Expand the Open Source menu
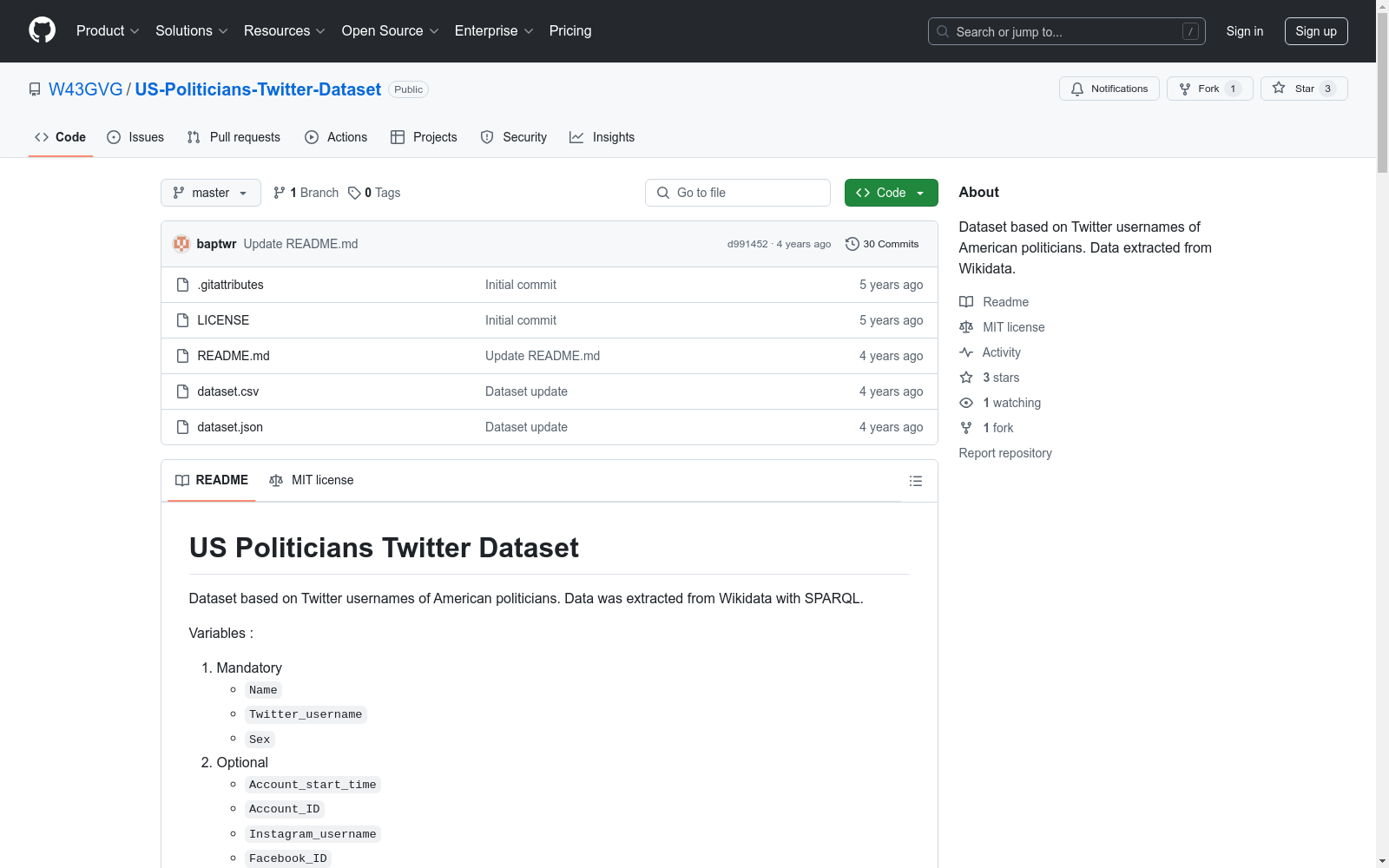1389x868 pixels. tap(391, 31)
